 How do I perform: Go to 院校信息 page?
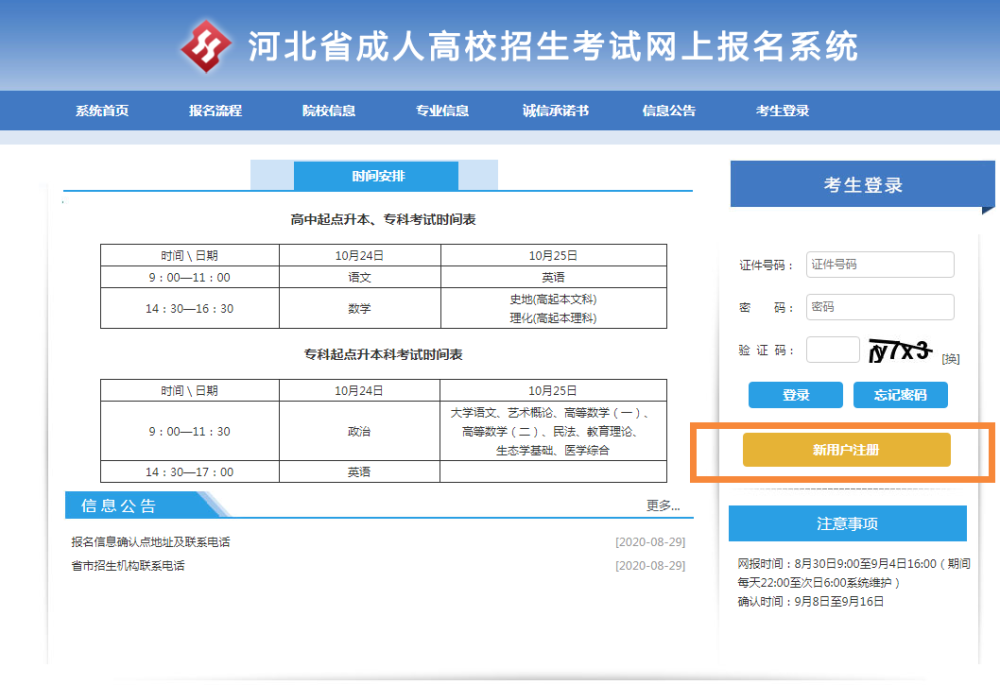click(x=329, y=111)
